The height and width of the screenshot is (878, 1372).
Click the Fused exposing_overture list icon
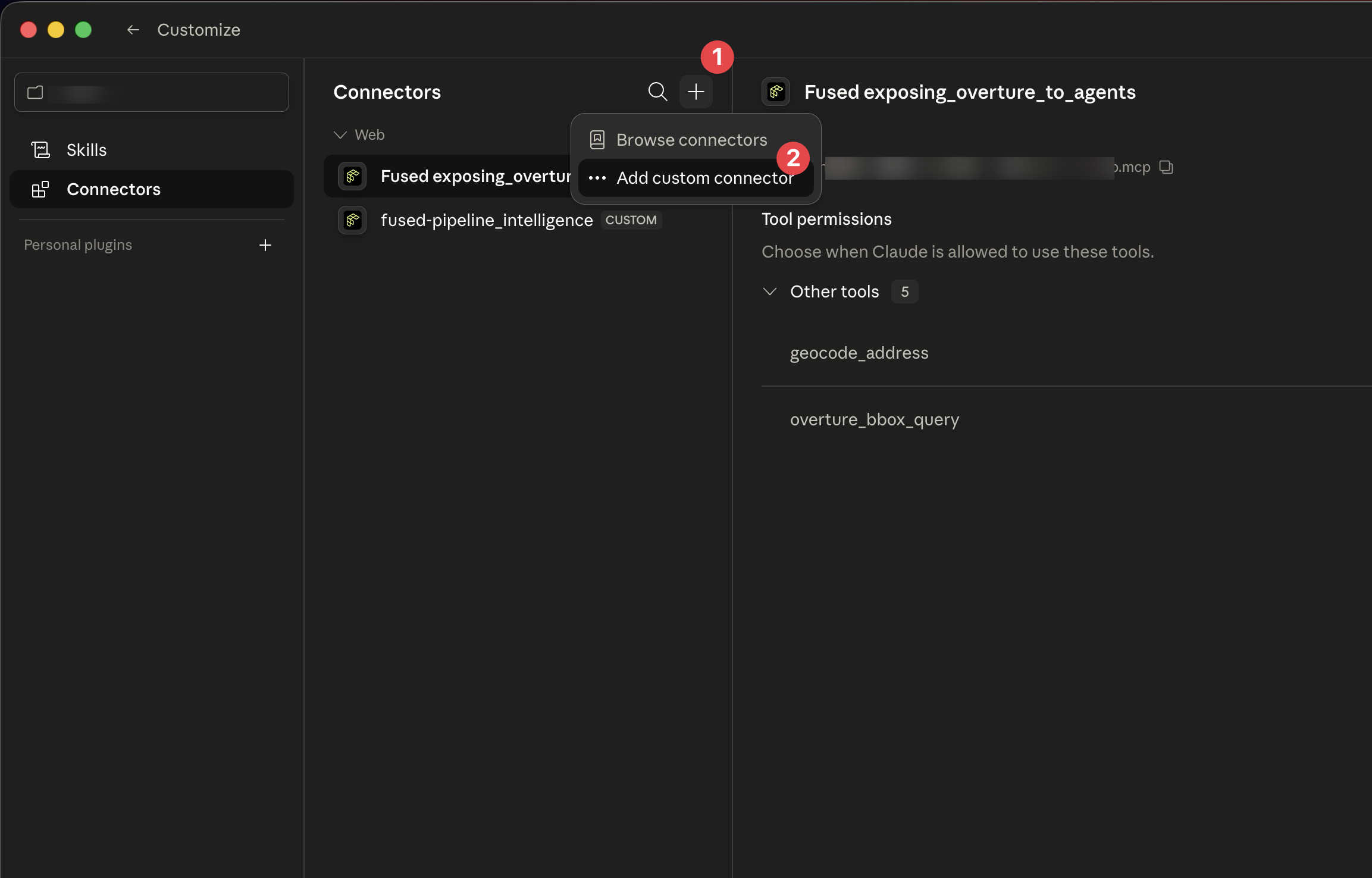pyautogui.click(x=352, y=176)
